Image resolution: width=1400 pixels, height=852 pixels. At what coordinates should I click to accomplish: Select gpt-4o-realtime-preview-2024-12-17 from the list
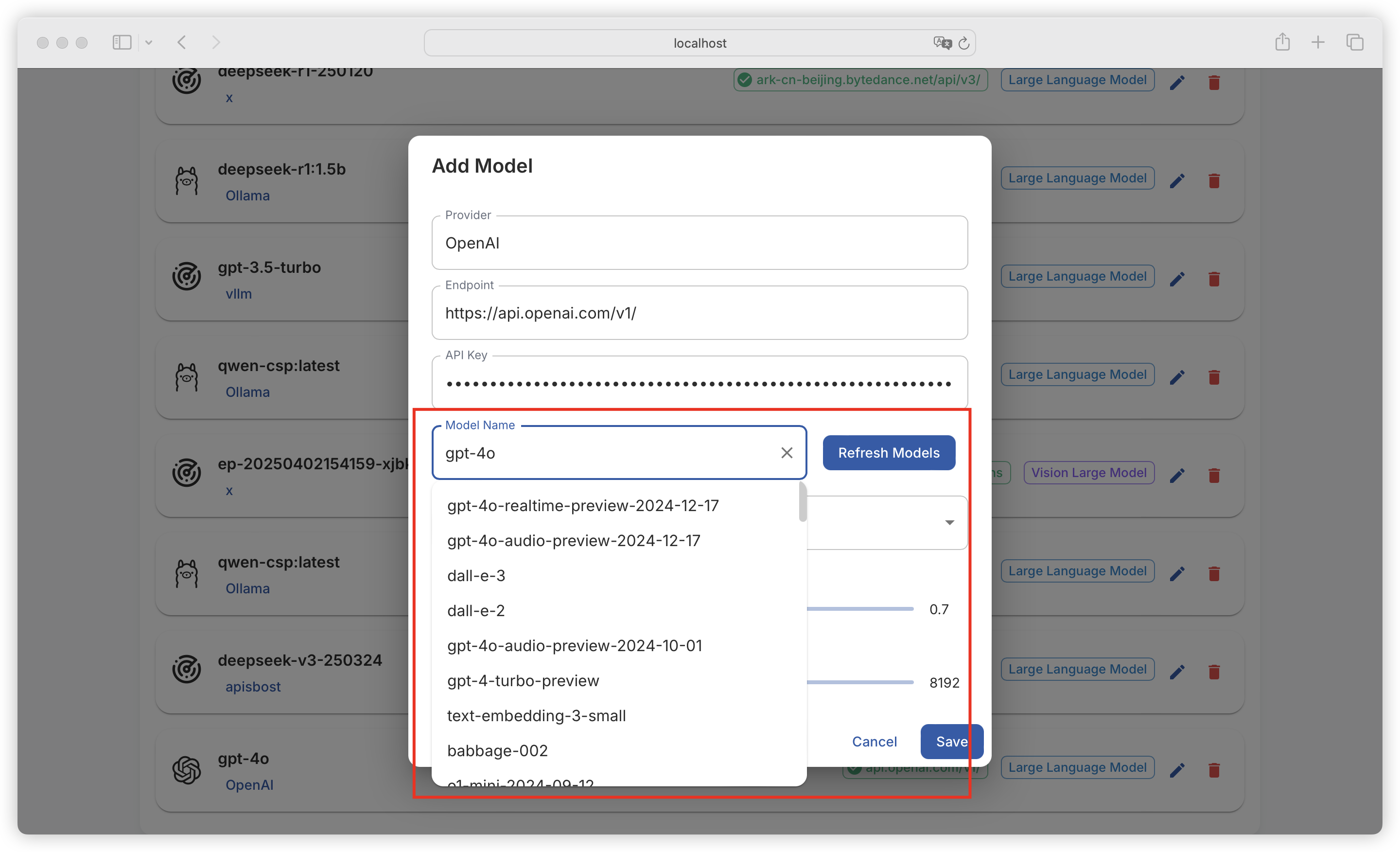click(x=583, y=505)
